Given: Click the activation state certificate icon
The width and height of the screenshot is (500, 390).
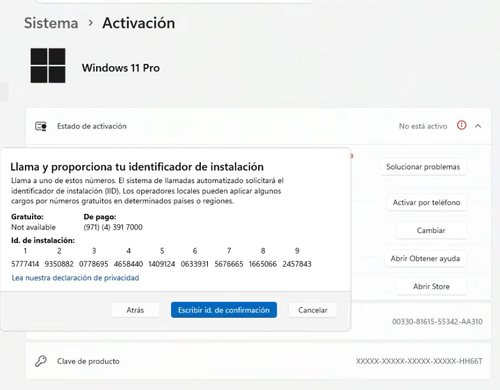Looking at the screenshot, I should click(x=41, y=126).
